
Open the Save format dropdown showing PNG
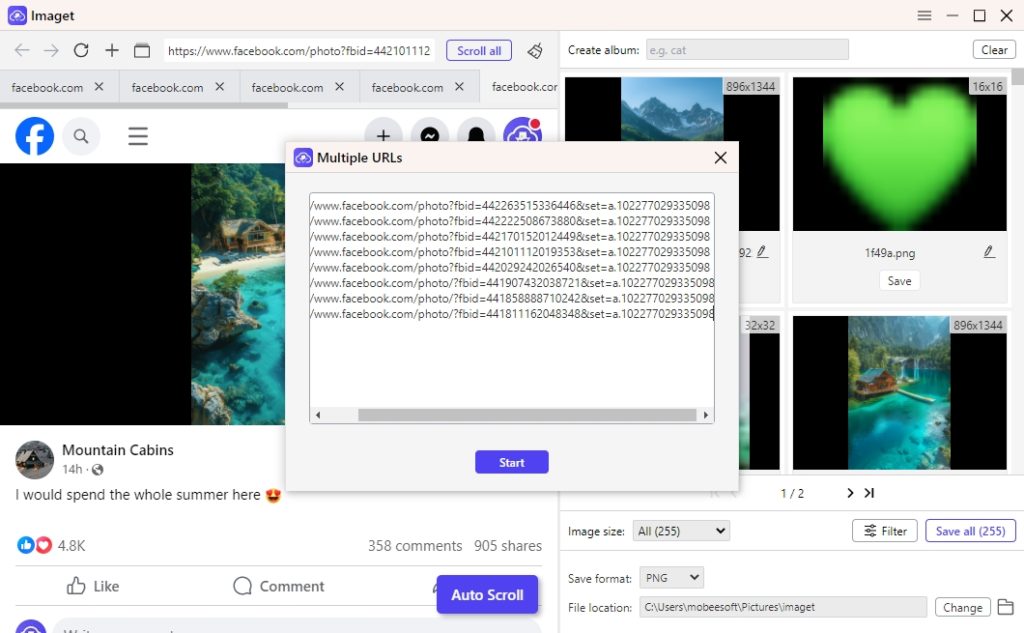(671, 577)
